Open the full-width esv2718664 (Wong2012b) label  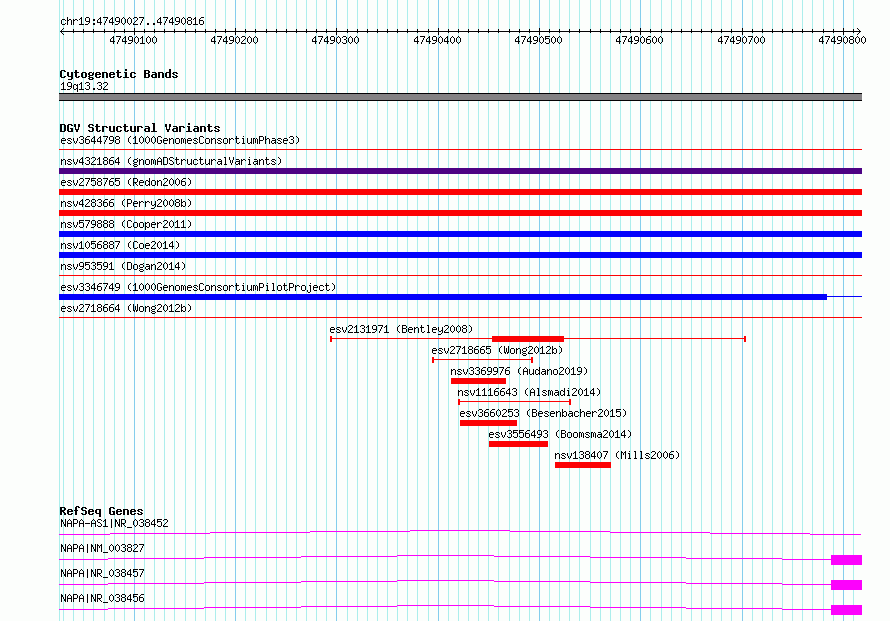coord(126,308)
